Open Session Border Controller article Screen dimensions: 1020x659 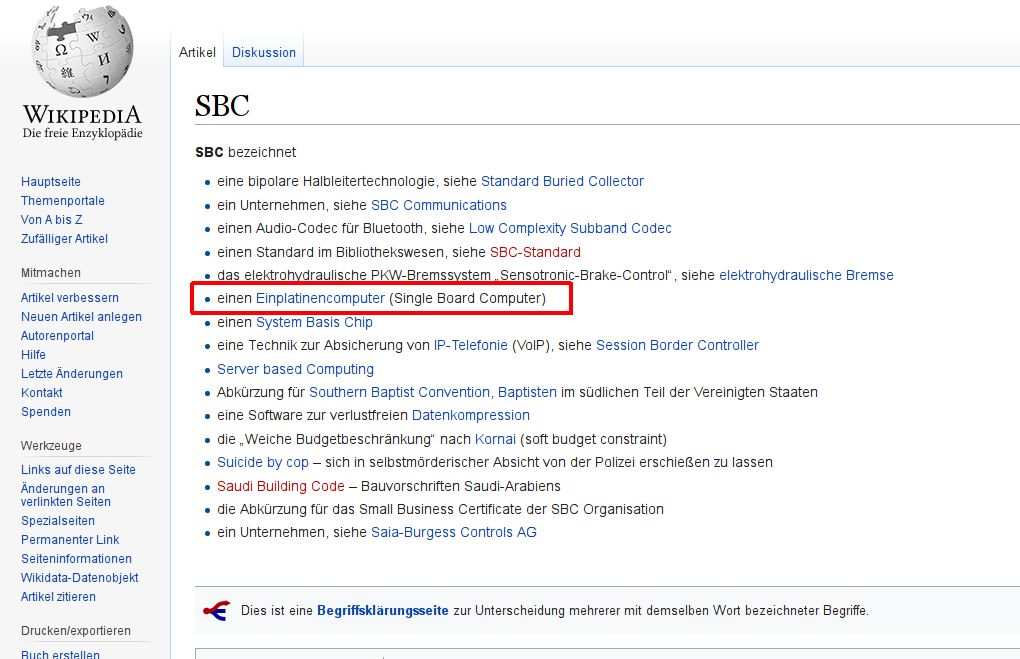pos(677,345)
